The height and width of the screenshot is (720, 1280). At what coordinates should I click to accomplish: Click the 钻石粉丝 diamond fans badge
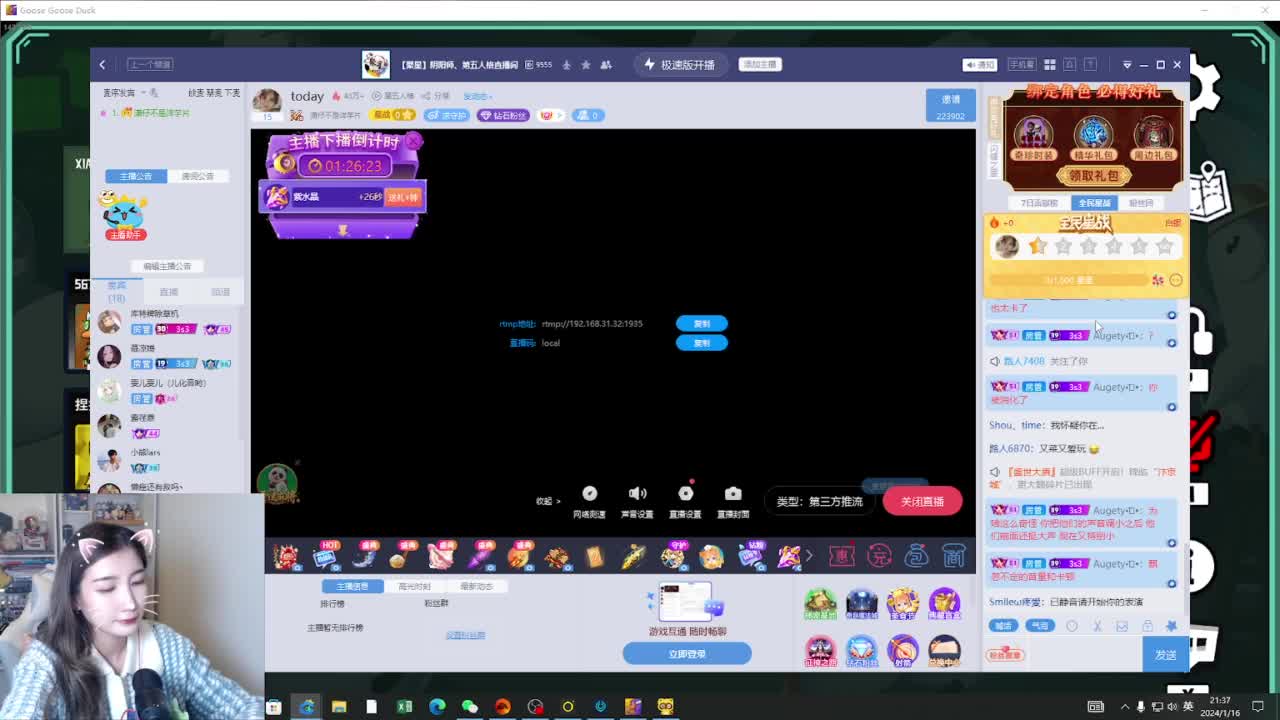(x=503, y=116)
